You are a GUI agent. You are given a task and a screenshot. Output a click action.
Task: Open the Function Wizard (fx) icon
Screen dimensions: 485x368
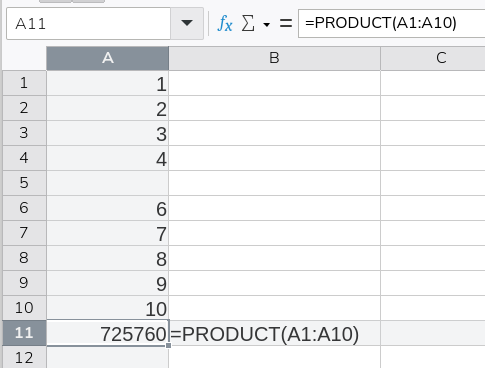(x=224, y=24)
